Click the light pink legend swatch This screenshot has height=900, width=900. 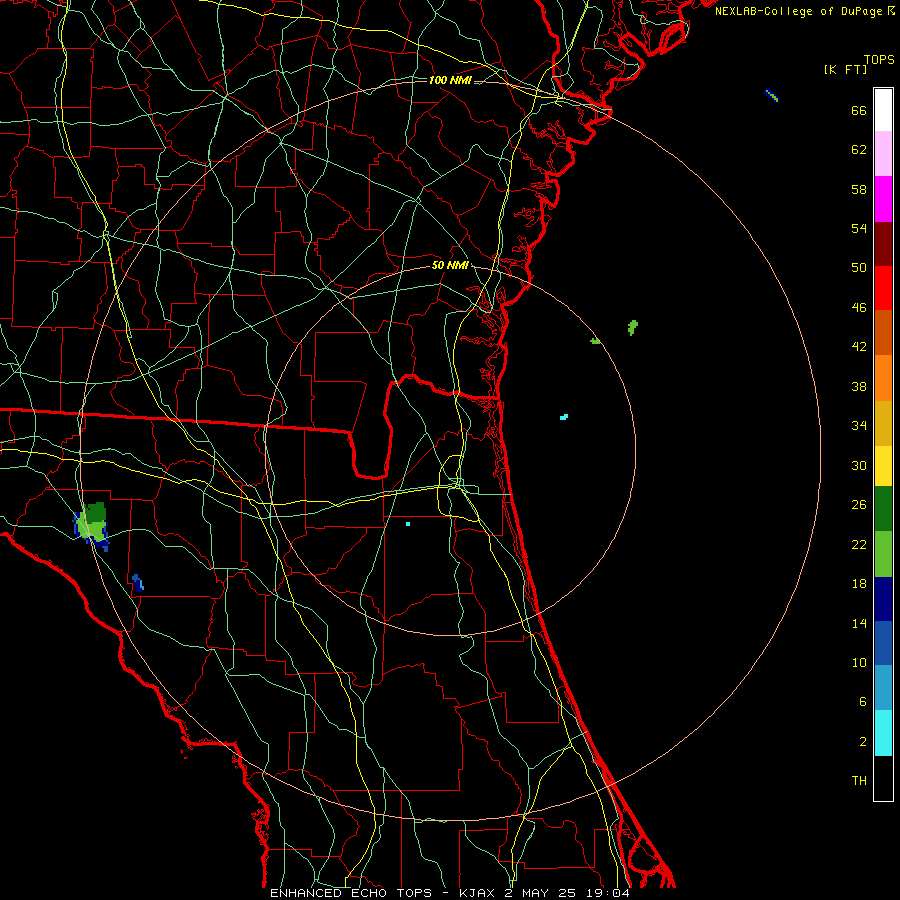pyautogui.click(x=883, y=154)
